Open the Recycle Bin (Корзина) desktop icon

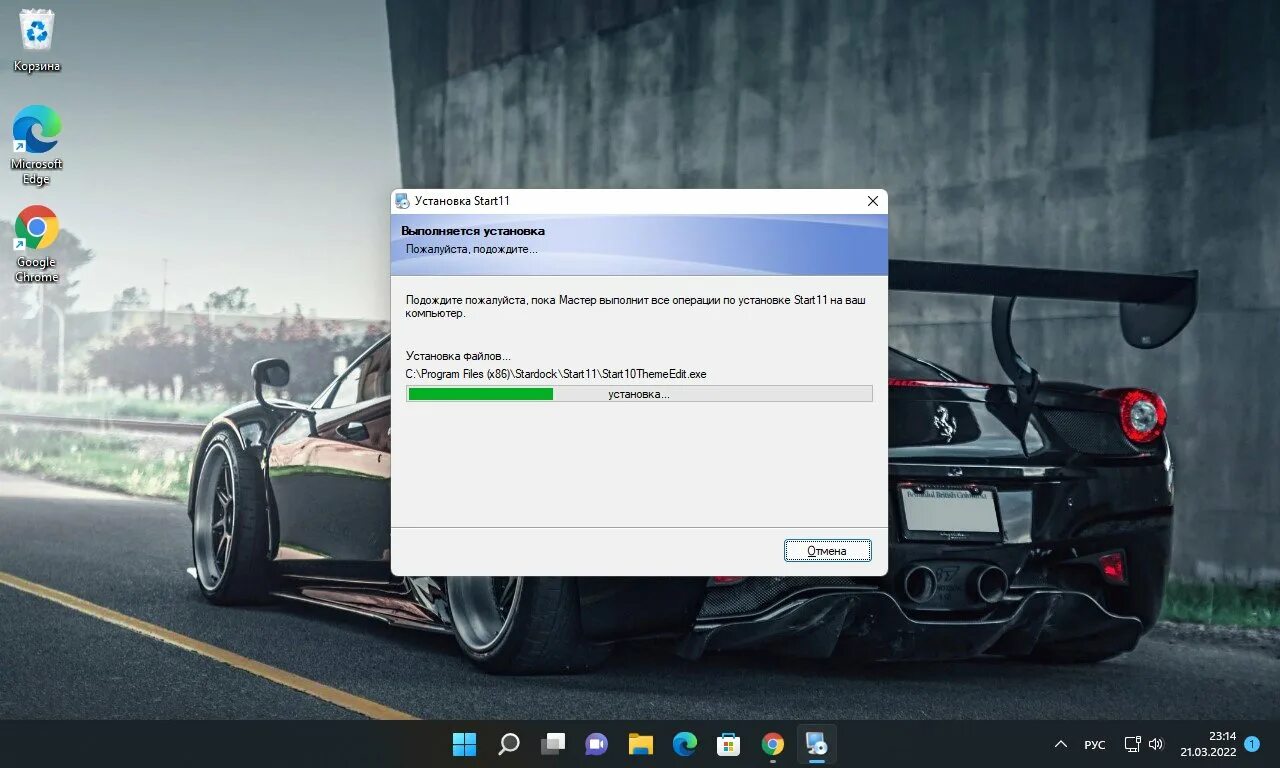tap(37, 41)
